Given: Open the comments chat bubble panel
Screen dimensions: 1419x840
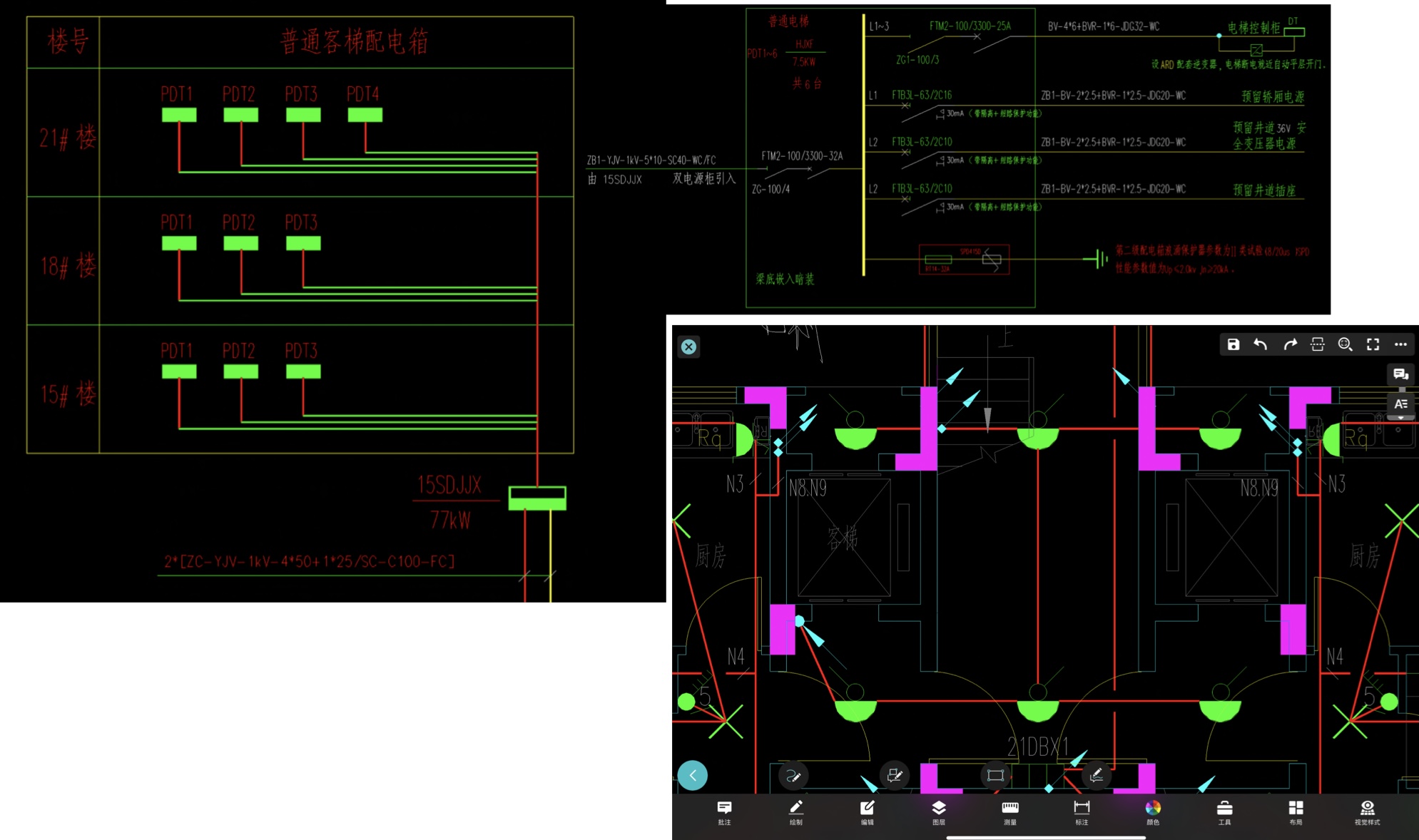Looking at the screenshot, I should (x=1400, y=374).
